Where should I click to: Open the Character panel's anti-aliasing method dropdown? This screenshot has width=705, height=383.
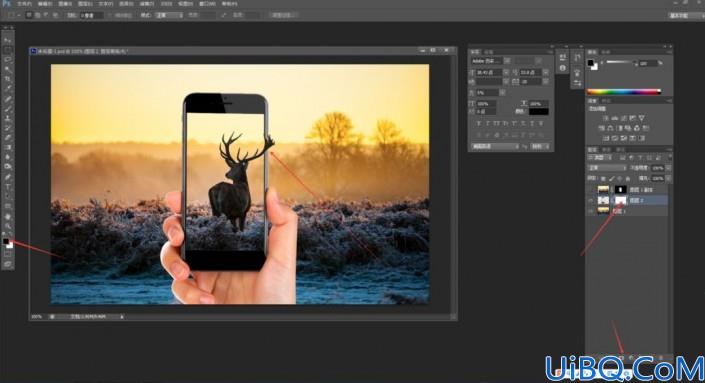coord(540,147)
